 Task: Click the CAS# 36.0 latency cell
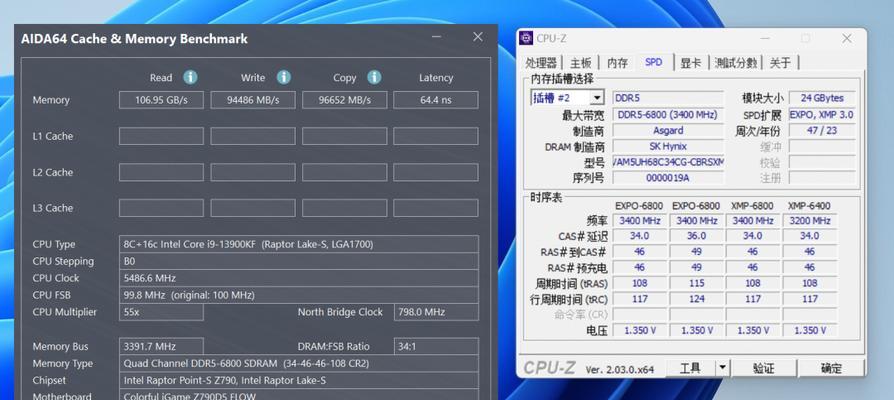click(x=696, y=236)
